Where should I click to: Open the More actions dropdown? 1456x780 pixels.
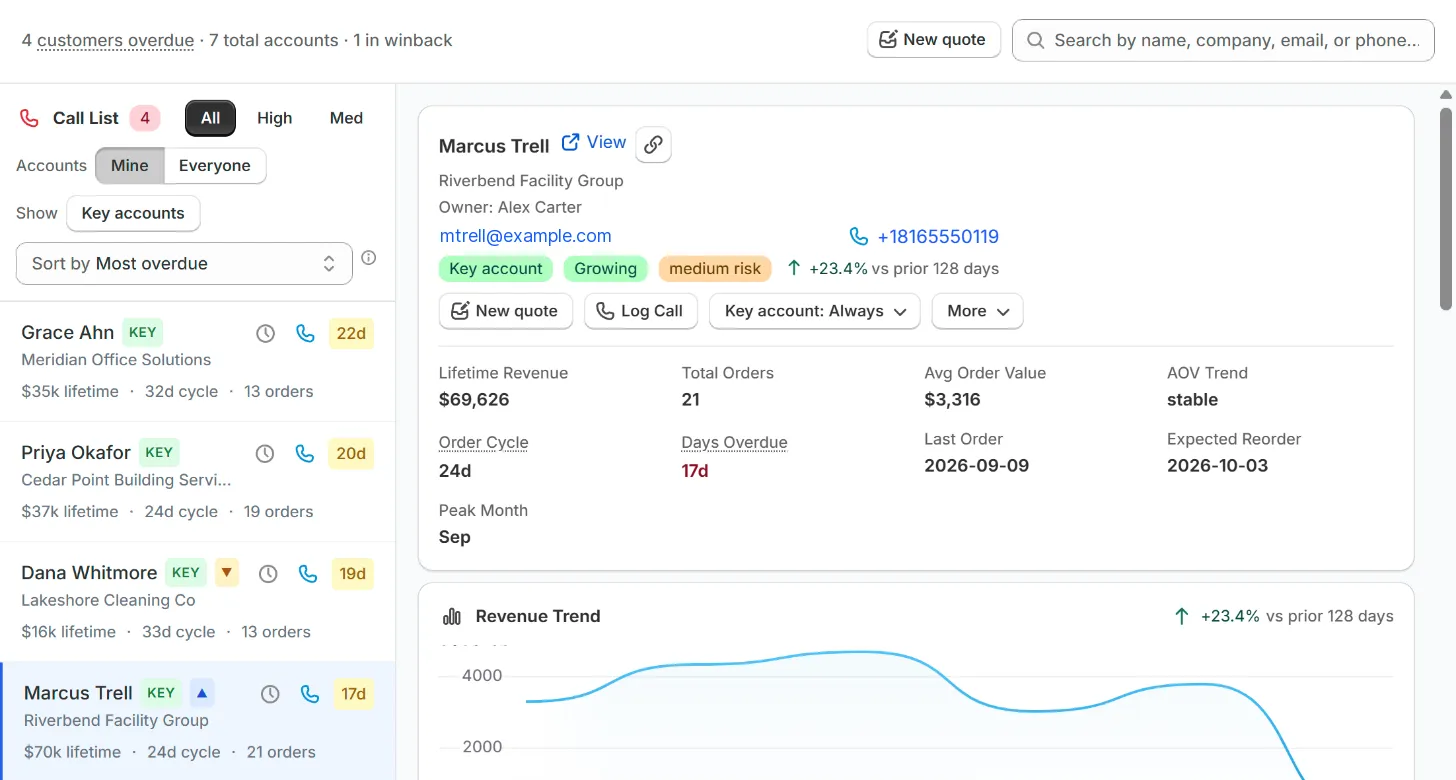click(x=978, y=311)
